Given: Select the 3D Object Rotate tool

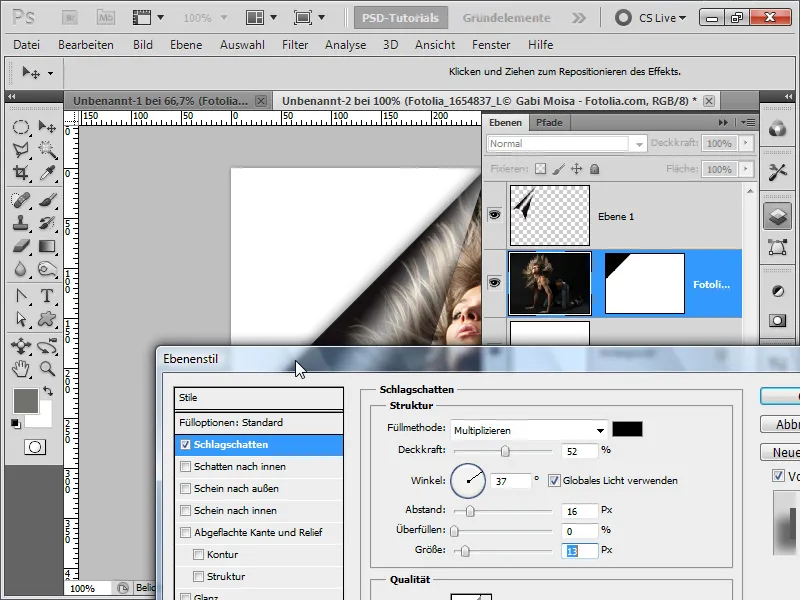Looking at the screenshot, I should coord(20,346).
